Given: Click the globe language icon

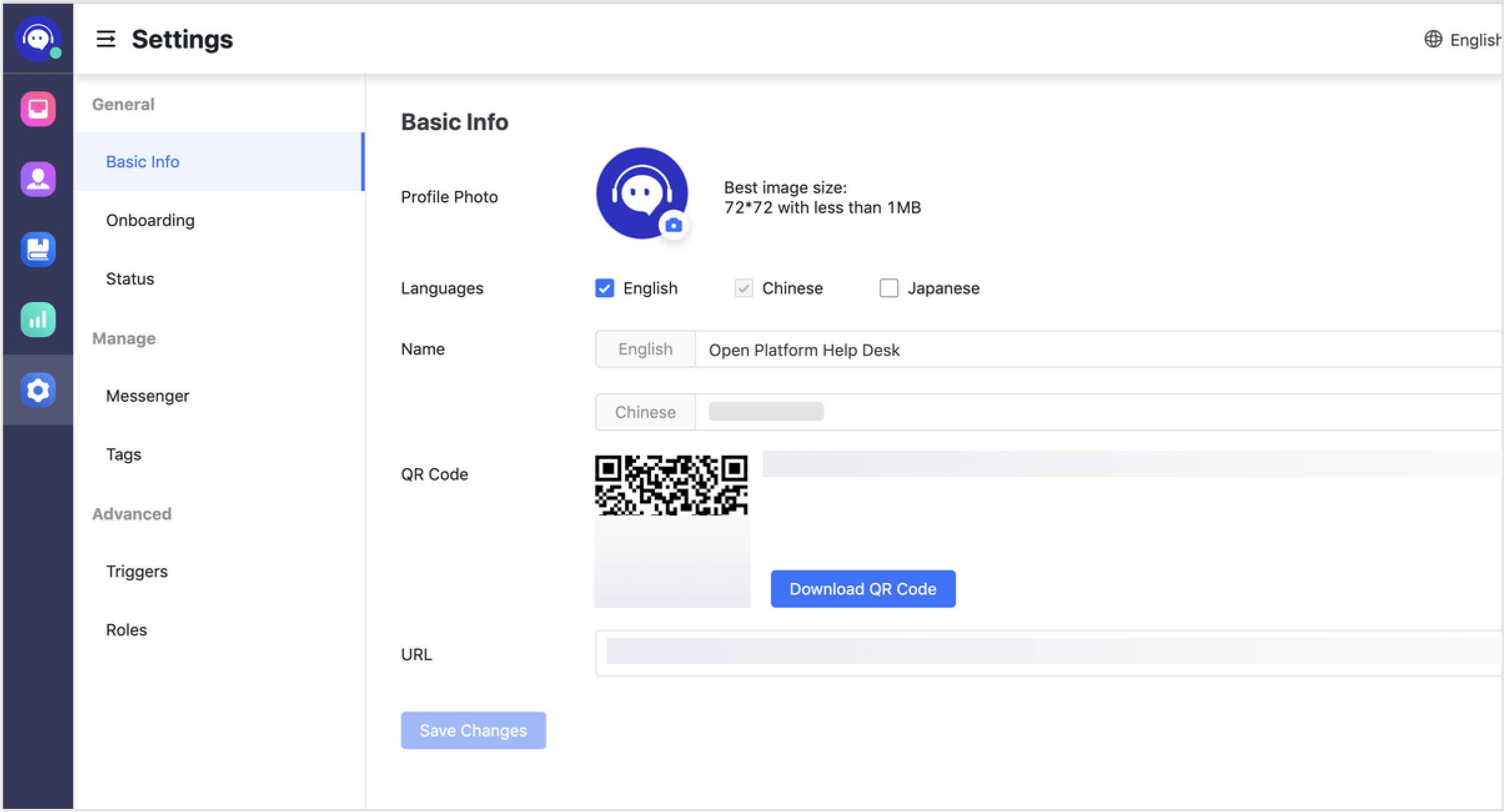Looking at the screenshot, I should (x=1433, y=39).
